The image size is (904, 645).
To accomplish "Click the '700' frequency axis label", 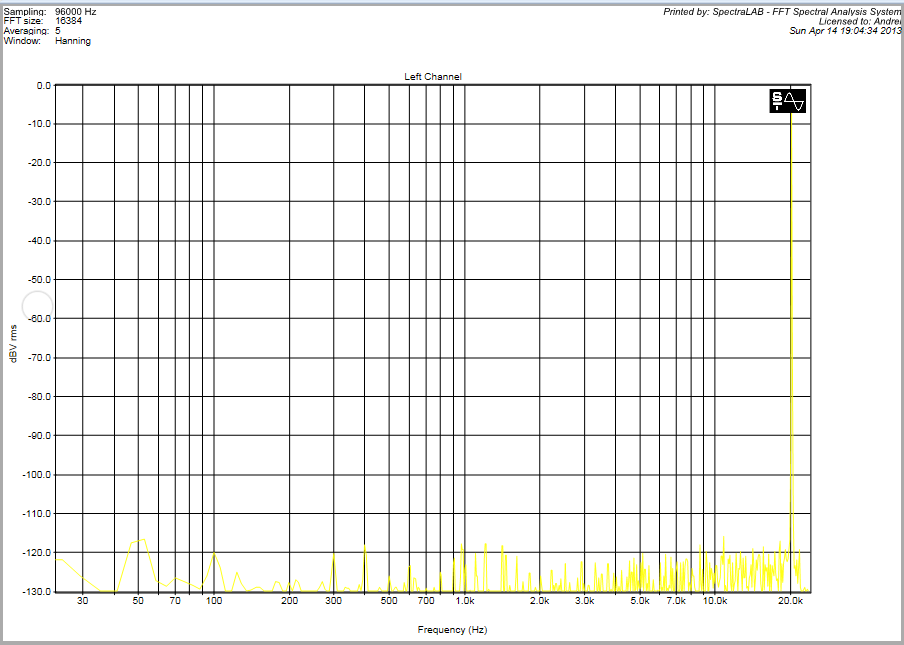I will point(426,601).
